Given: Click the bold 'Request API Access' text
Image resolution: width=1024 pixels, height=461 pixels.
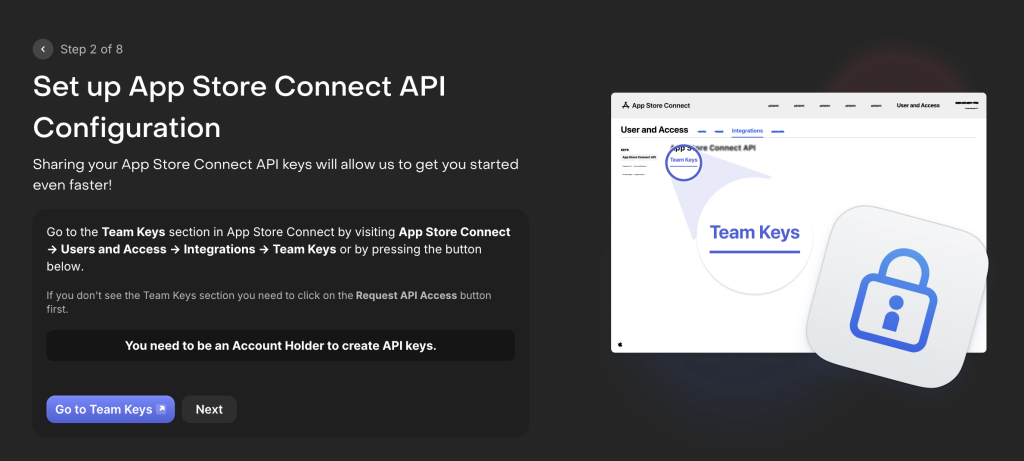Looking at the screenshot, I should coord(406,295).
